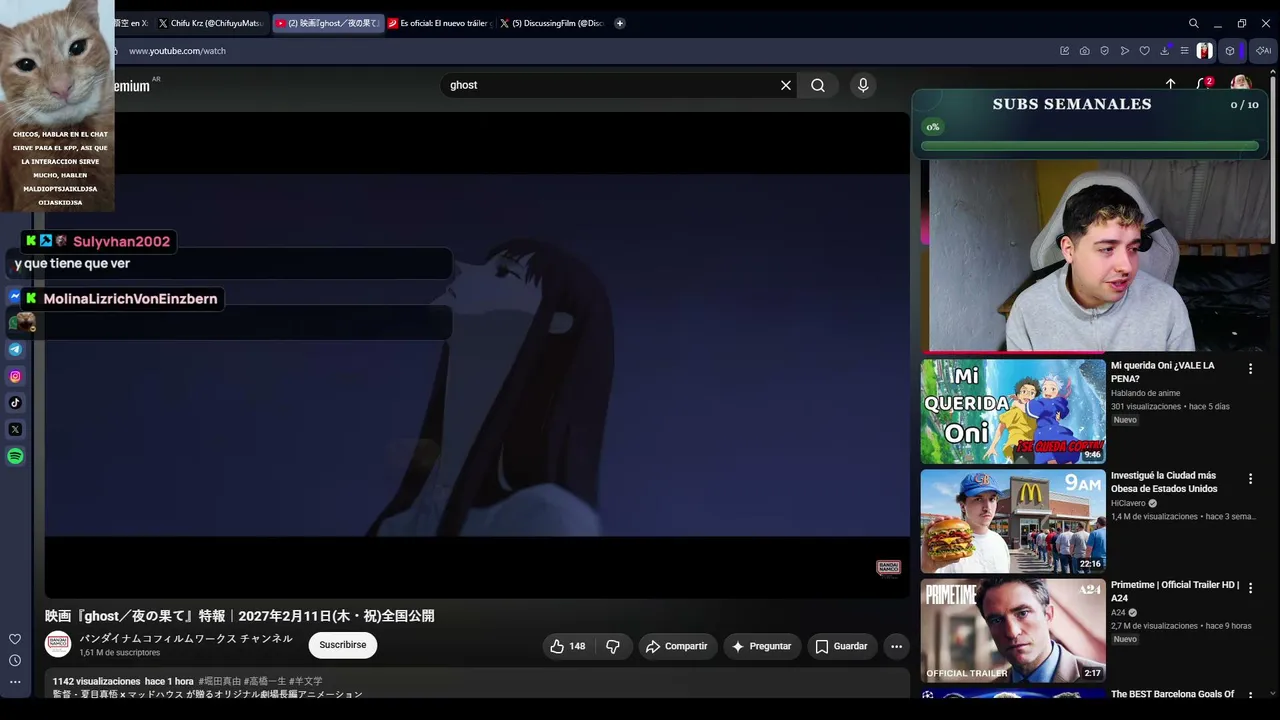The height and width of the screenshot is (720, 1280).
Task: Open options menu for Ciudad más Obesa video
Action: [x=1250, y=479]
